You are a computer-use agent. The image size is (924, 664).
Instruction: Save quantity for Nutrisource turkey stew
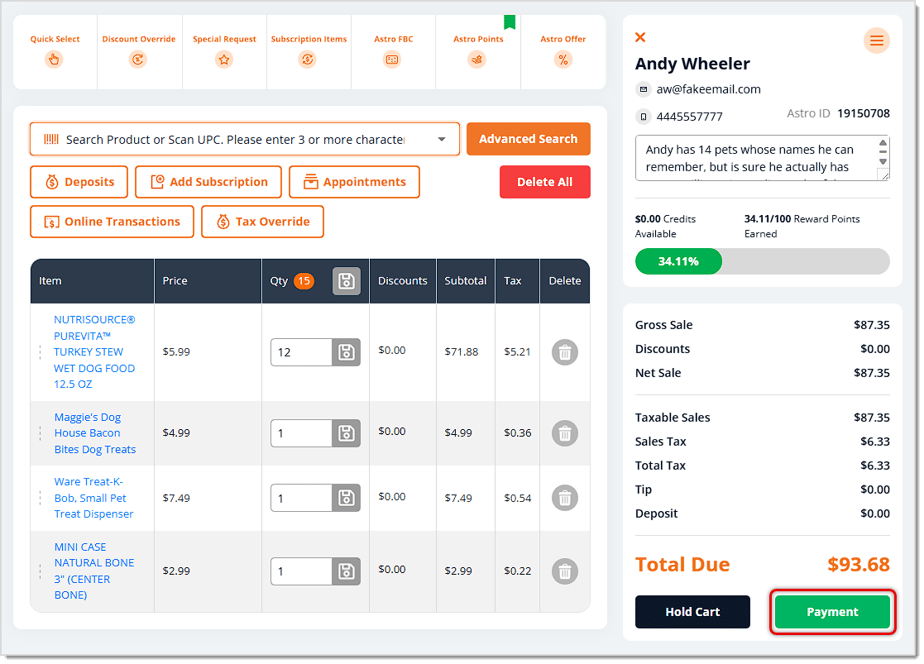(346, 352)
